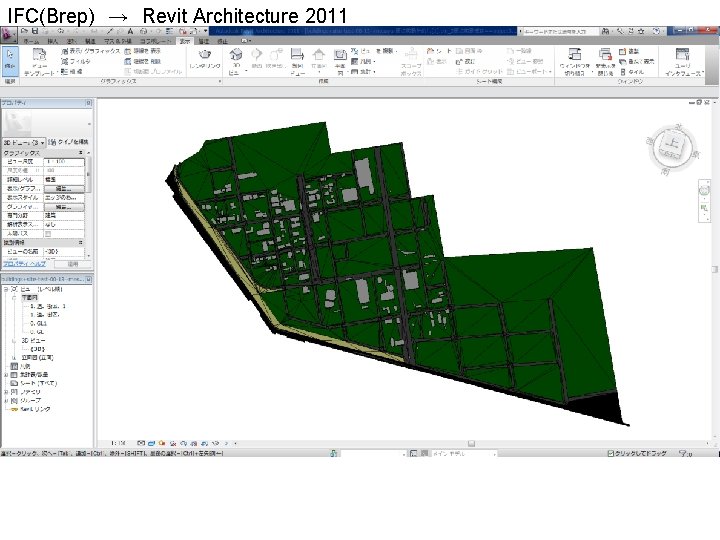
Task: Click the Visibility/Graphics Edit button in Properties
Action: pos(64,189)
